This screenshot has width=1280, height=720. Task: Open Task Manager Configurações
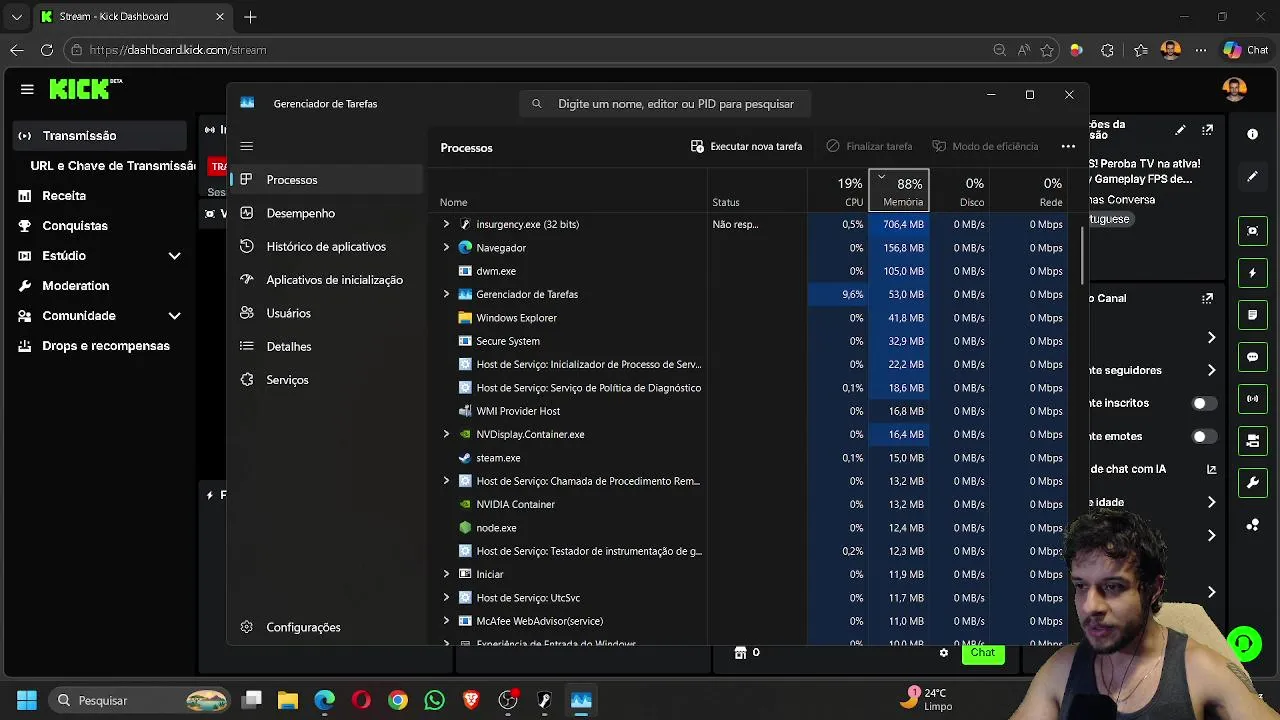(328, 627)
